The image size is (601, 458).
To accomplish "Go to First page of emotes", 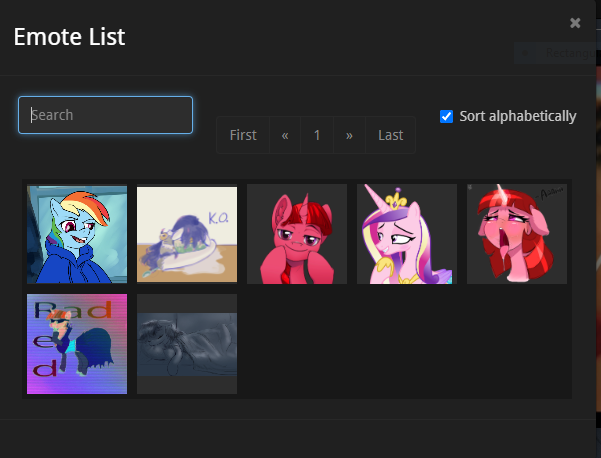I will (x=243, y=135).
